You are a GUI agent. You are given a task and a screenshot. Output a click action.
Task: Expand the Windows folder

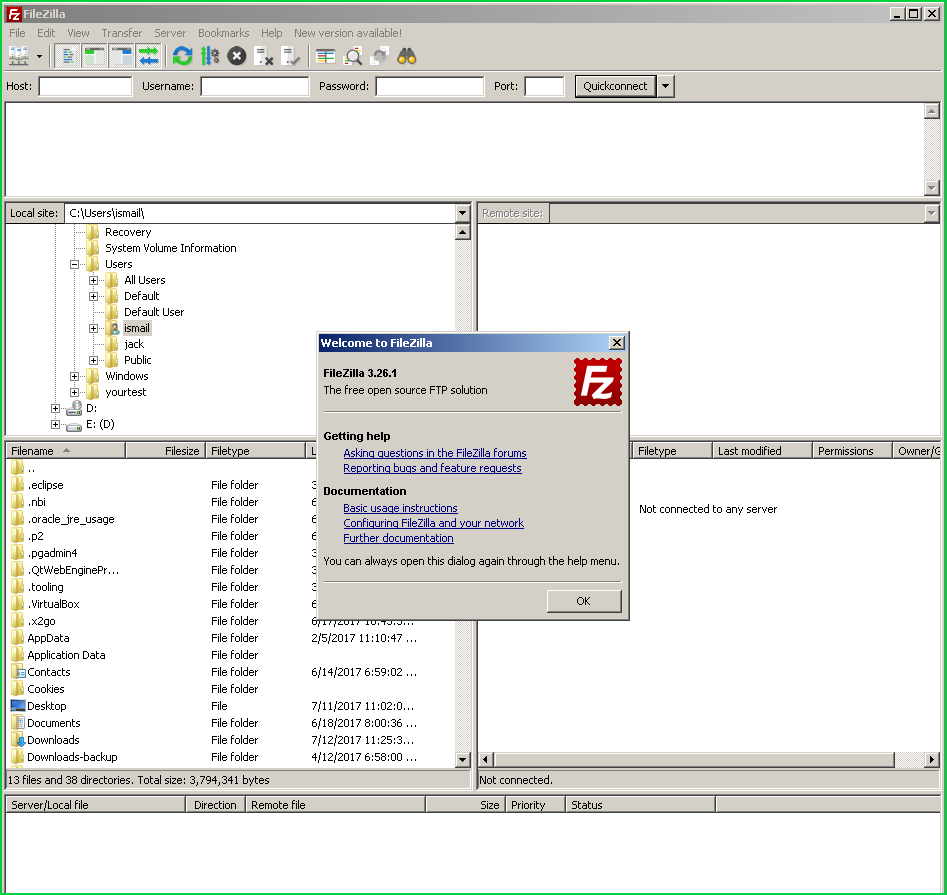[74, 376]
